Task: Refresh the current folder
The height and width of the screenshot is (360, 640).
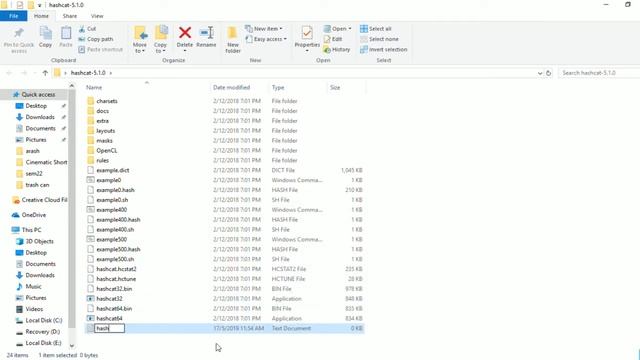Action: pos(549,73)
